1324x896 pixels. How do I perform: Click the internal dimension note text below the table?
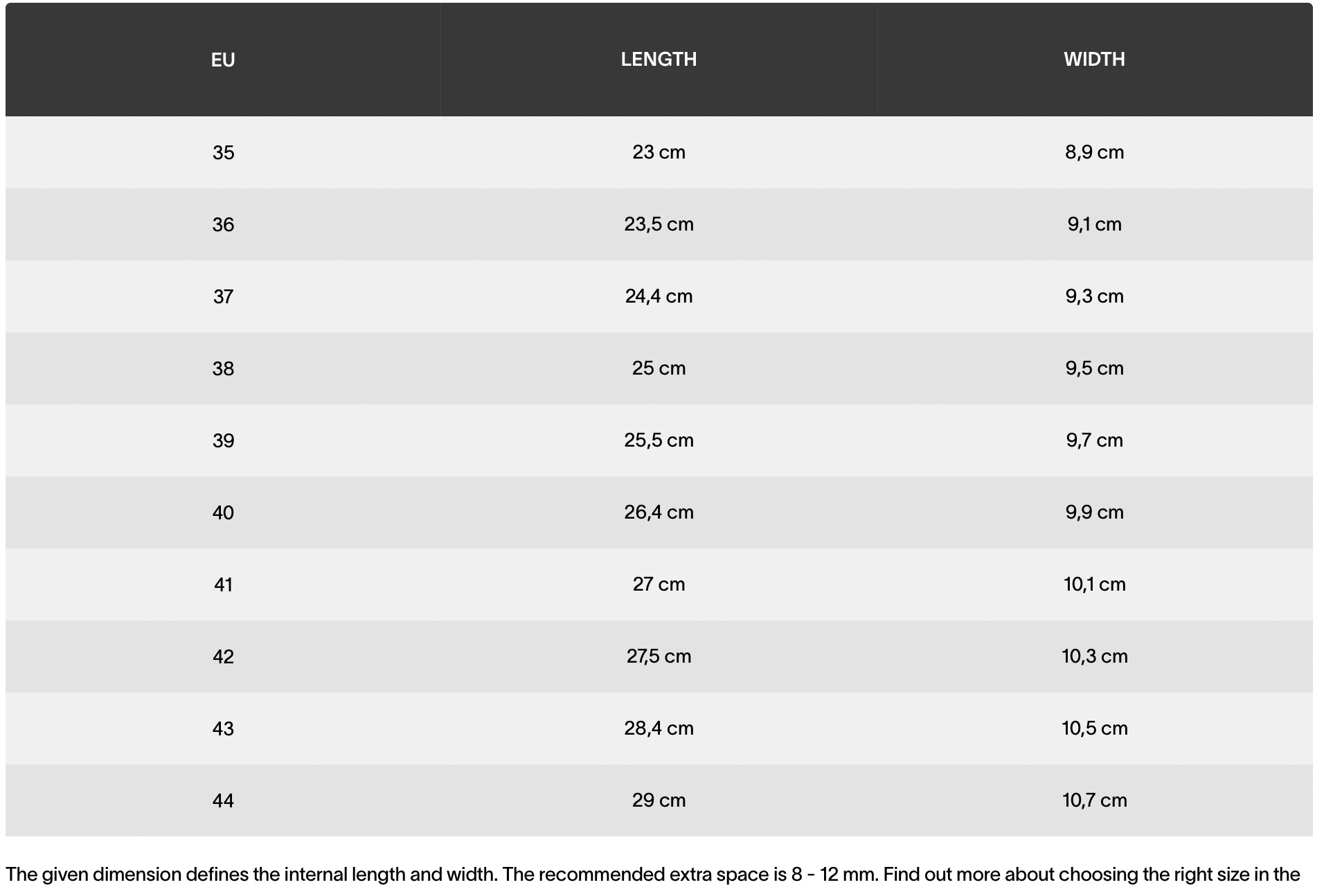(652, 875)
